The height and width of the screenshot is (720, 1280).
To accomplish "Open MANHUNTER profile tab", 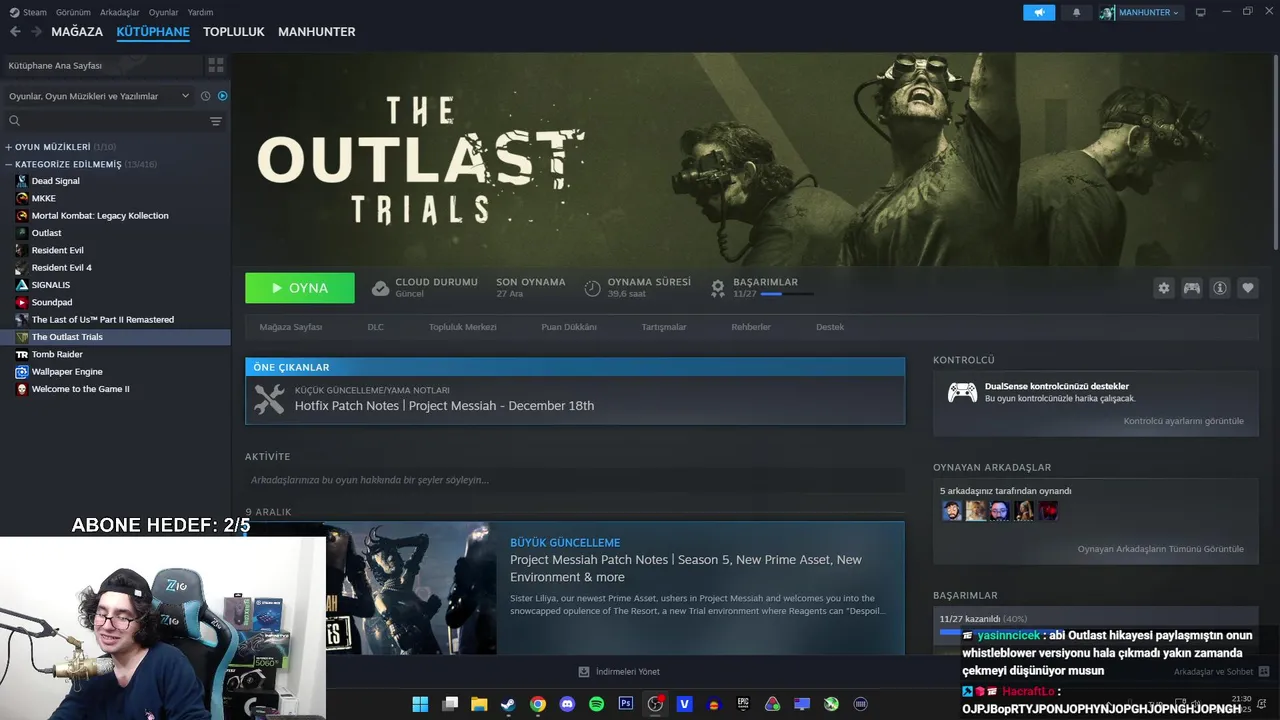I will (x=317, y=32).
